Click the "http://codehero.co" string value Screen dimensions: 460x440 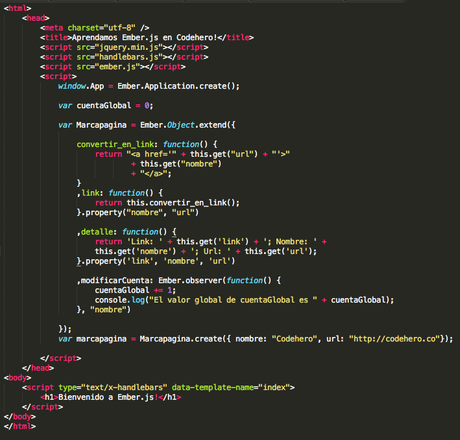(x=395, y=339)
